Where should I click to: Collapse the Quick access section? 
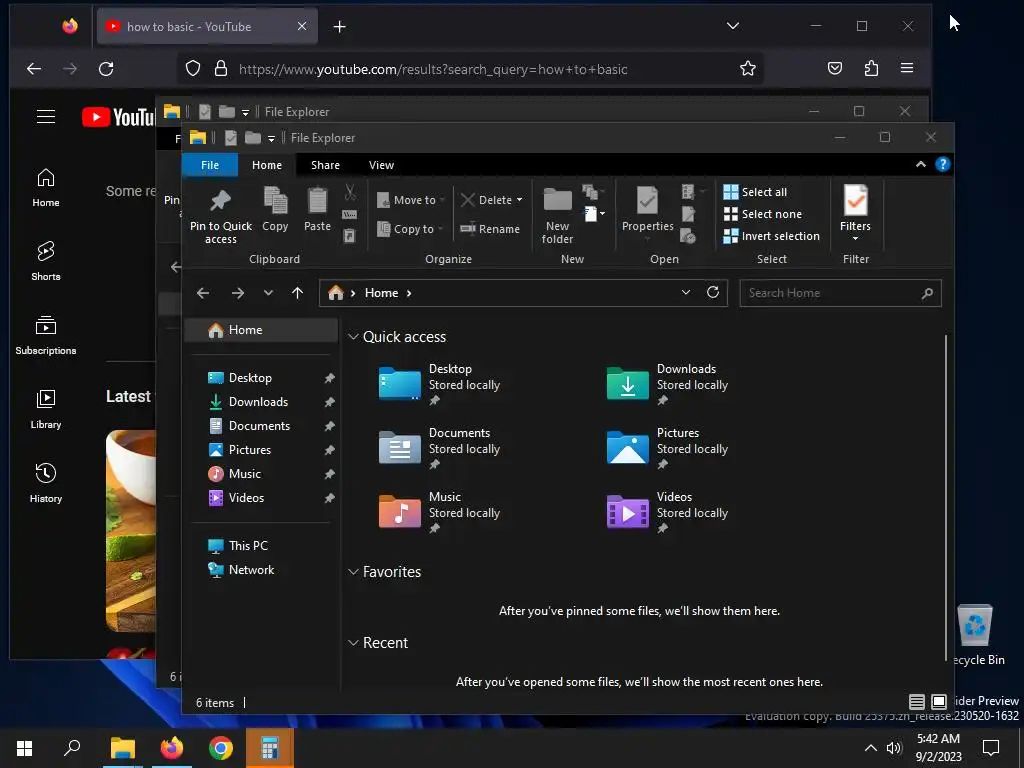coord(353,337)
